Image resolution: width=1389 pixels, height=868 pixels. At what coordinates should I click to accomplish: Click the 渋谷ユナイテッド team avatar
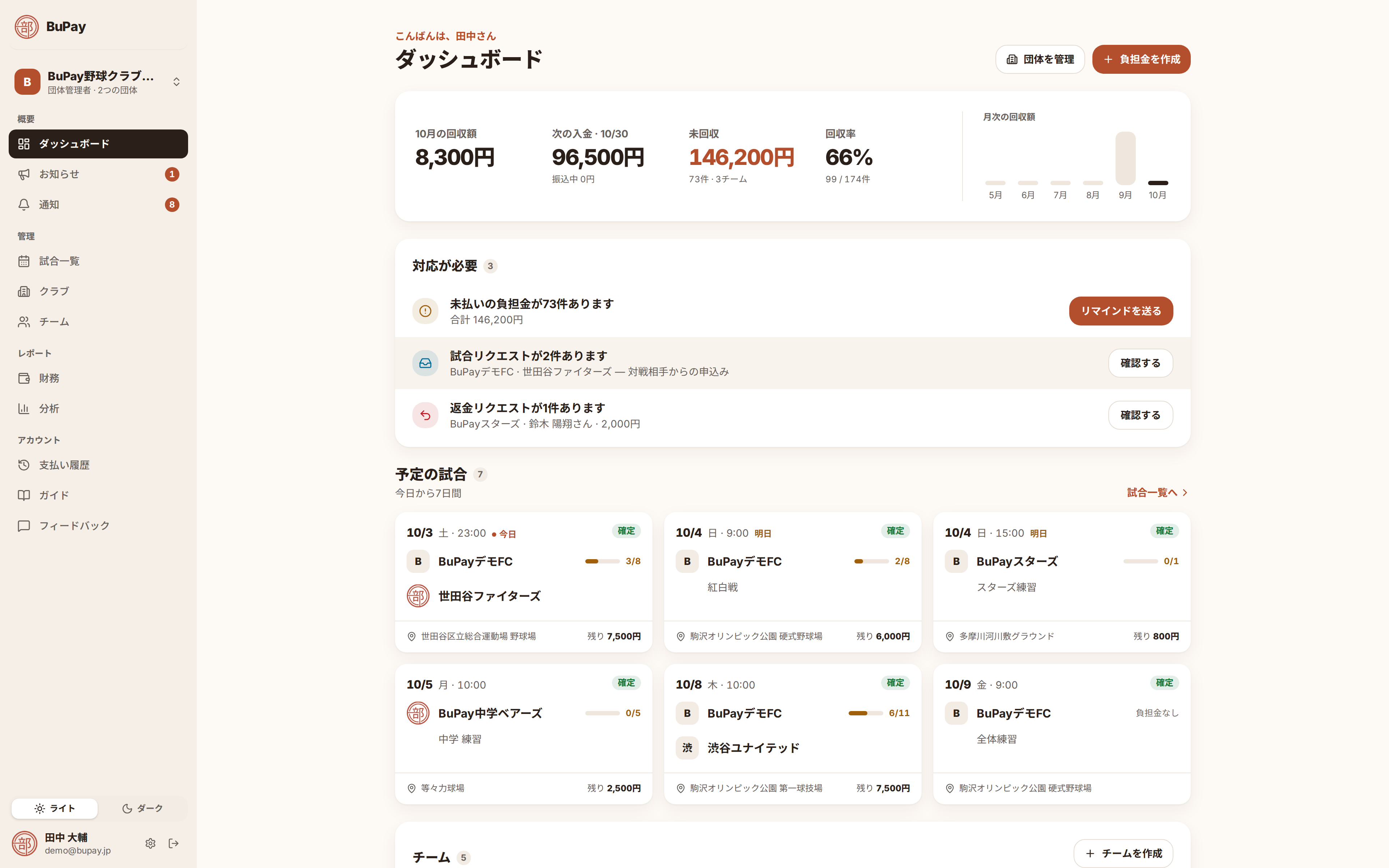pyautogui.click(x=687, y=748)
